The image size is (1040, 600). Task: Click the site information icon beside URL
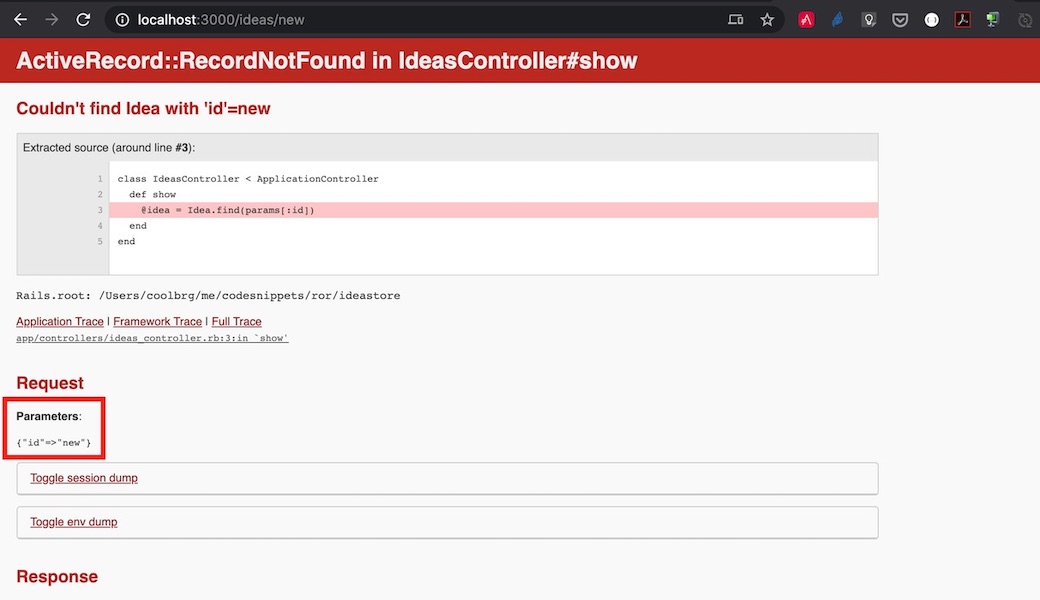coord(121,19)
